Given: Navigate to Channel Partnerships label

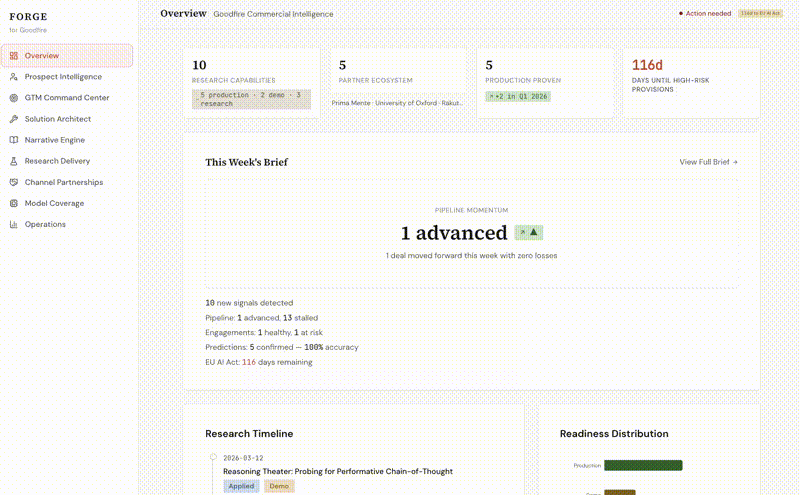Looking at the screenshot, I should 64,182.
